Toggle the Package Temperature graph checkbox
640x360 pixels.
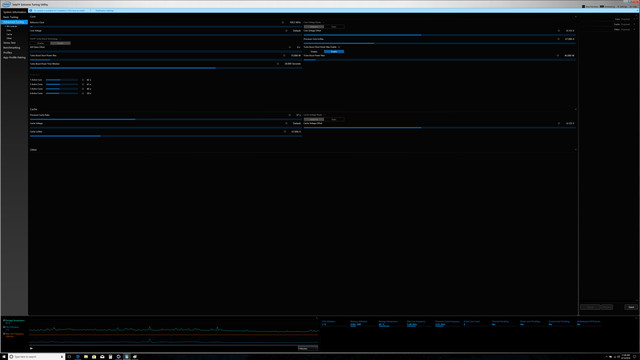pyautogui.click(x=4, y=320)
